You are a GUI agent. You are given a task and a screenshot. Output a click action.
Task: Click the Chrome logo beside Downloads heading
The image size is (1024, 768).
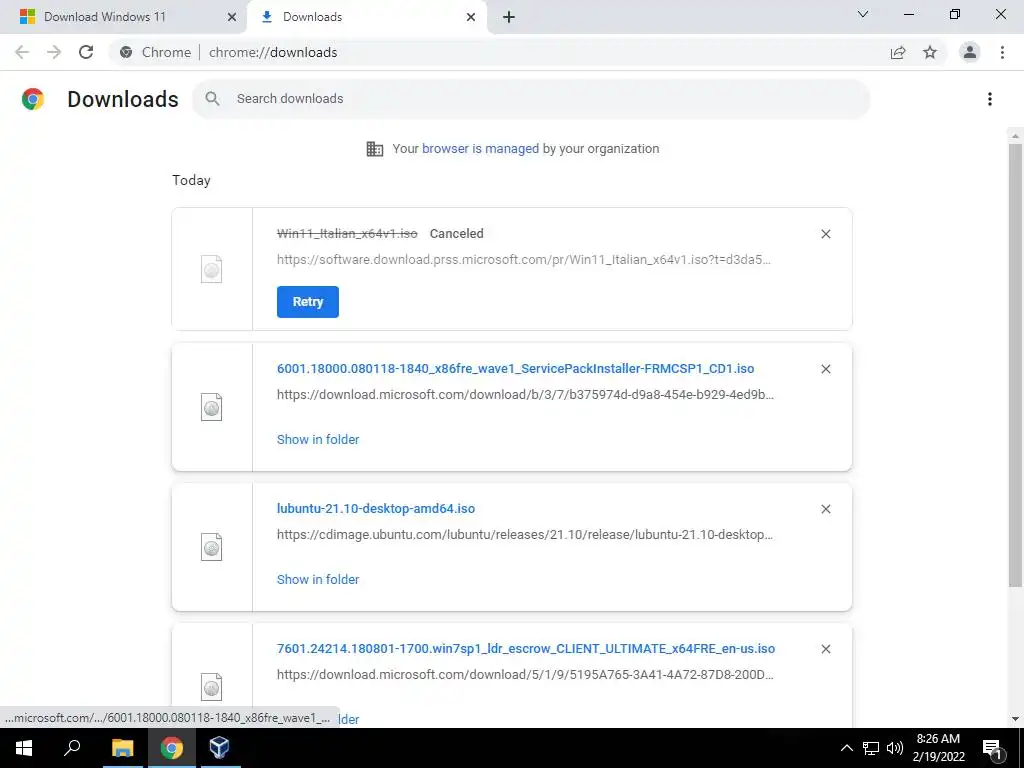click(x=33, y=99)
